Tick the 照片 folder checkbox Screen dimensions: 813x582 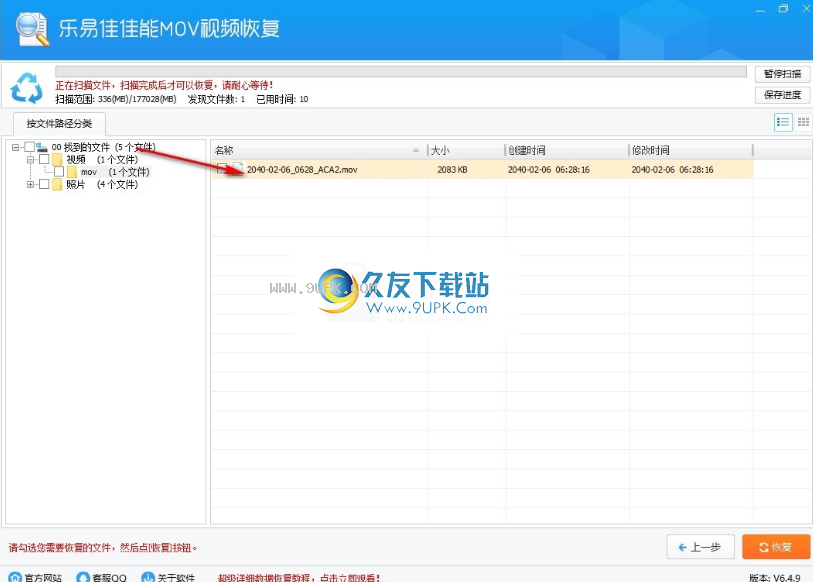tap(44, 184)
